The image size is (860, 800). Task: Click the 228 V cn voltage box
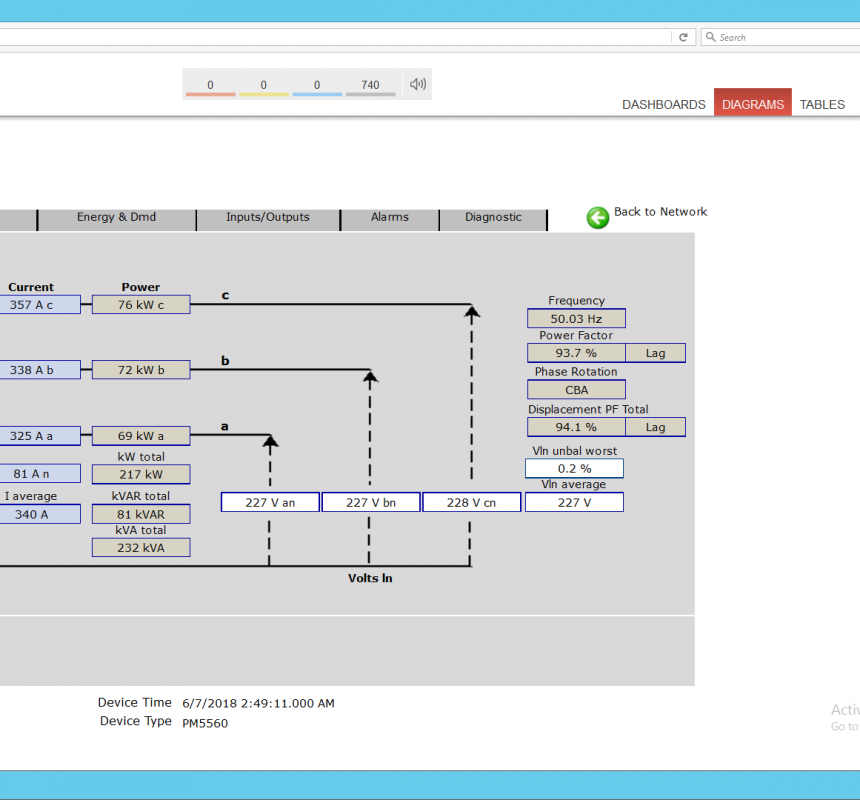[471, 502]
